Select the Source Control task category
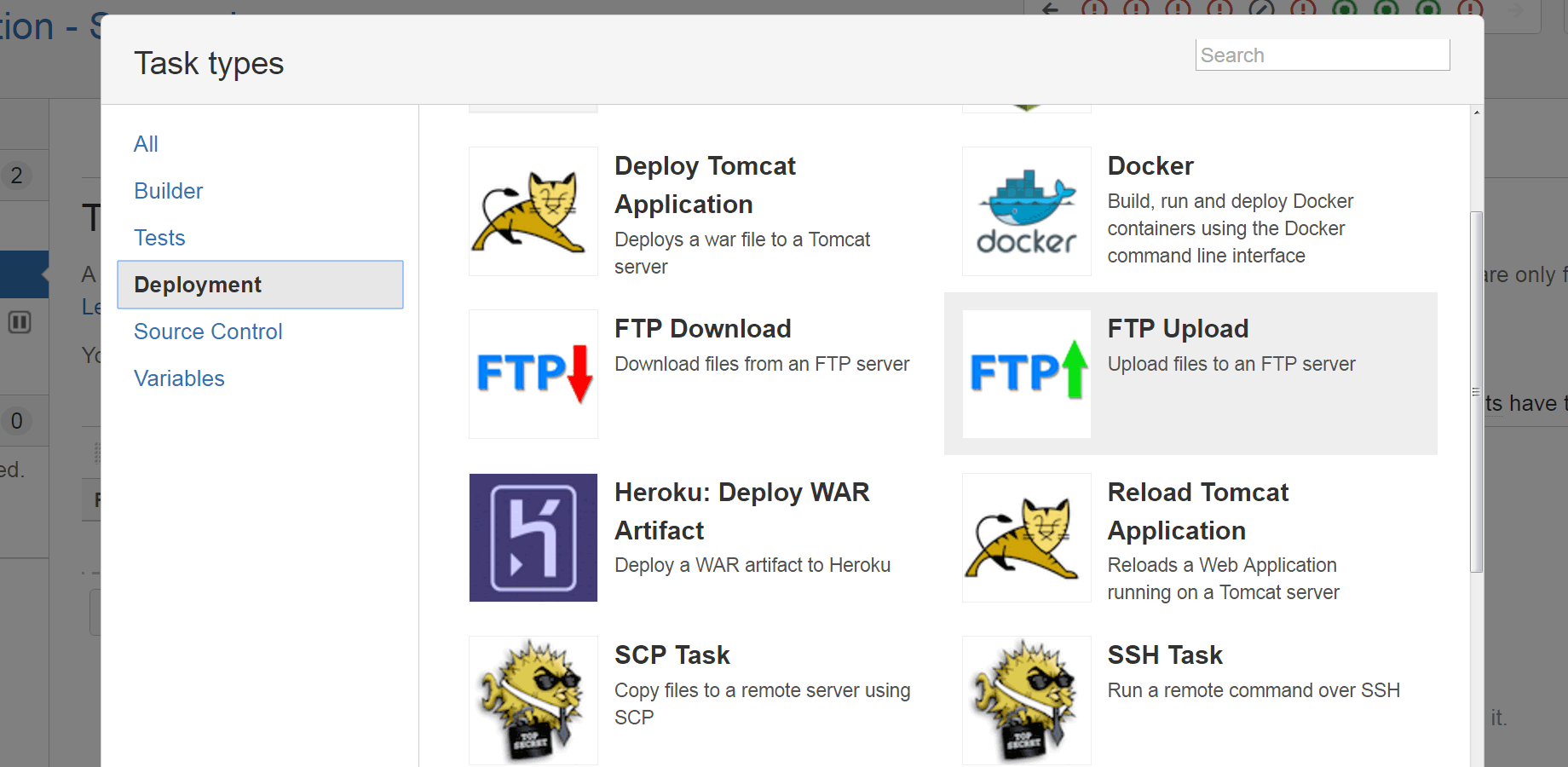 [x=208, y=332]
